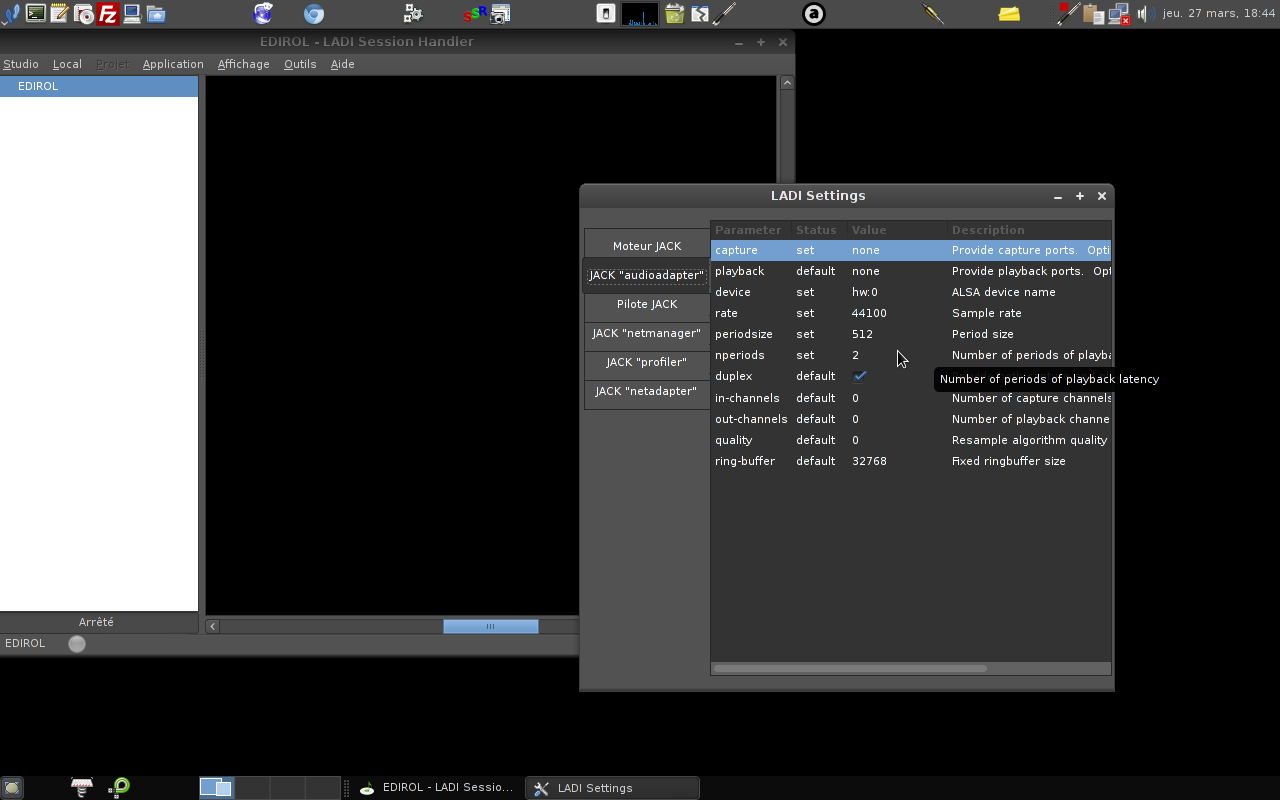The image size is (1280, 800).
Task: Open the notepad text editor launcher
Action: tap(60, 14)
